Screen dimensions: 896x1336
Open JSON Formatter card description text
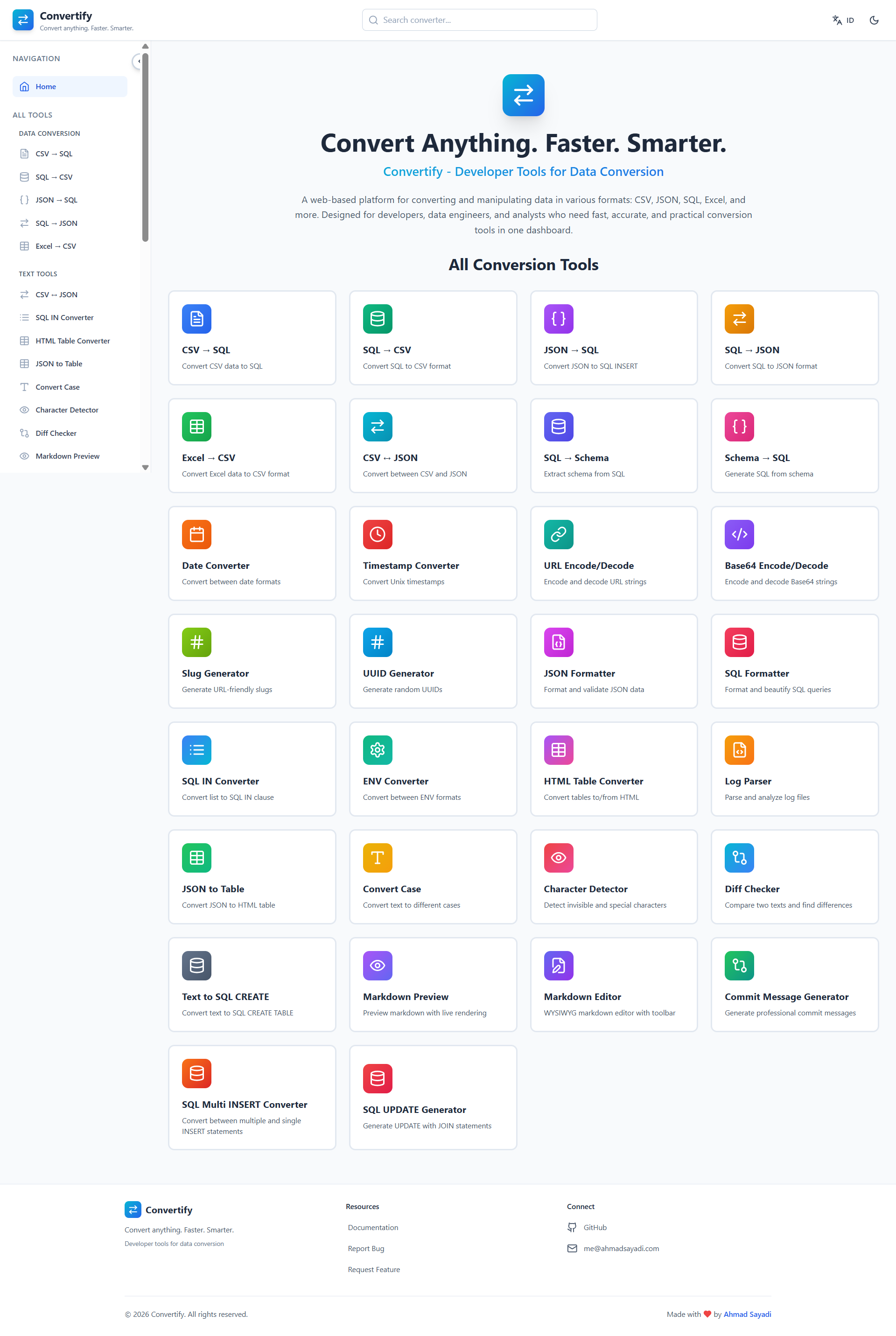[x=594, y=690]
